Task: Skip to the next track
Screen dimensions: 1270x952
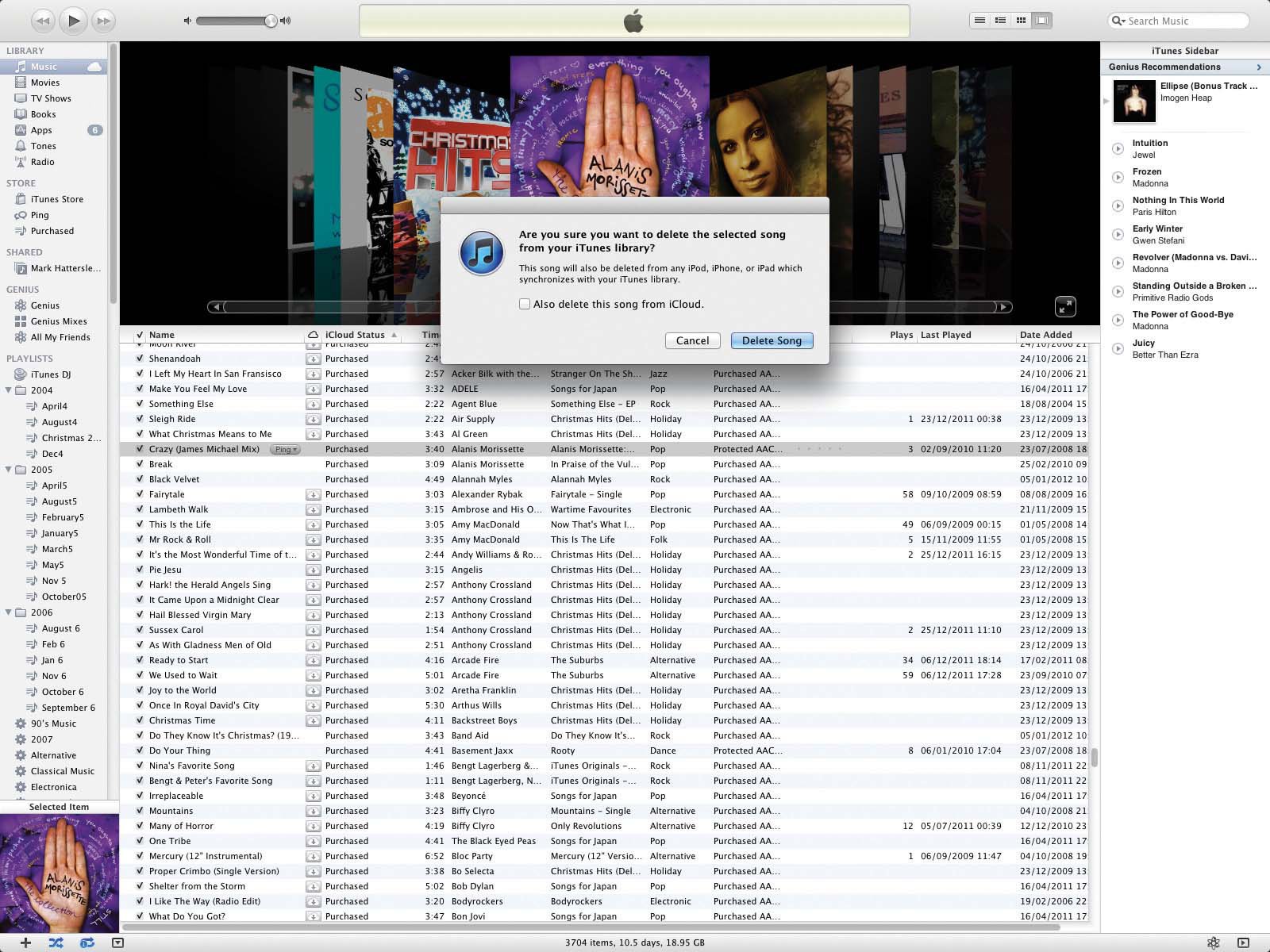Action: (x=103, y=21)
